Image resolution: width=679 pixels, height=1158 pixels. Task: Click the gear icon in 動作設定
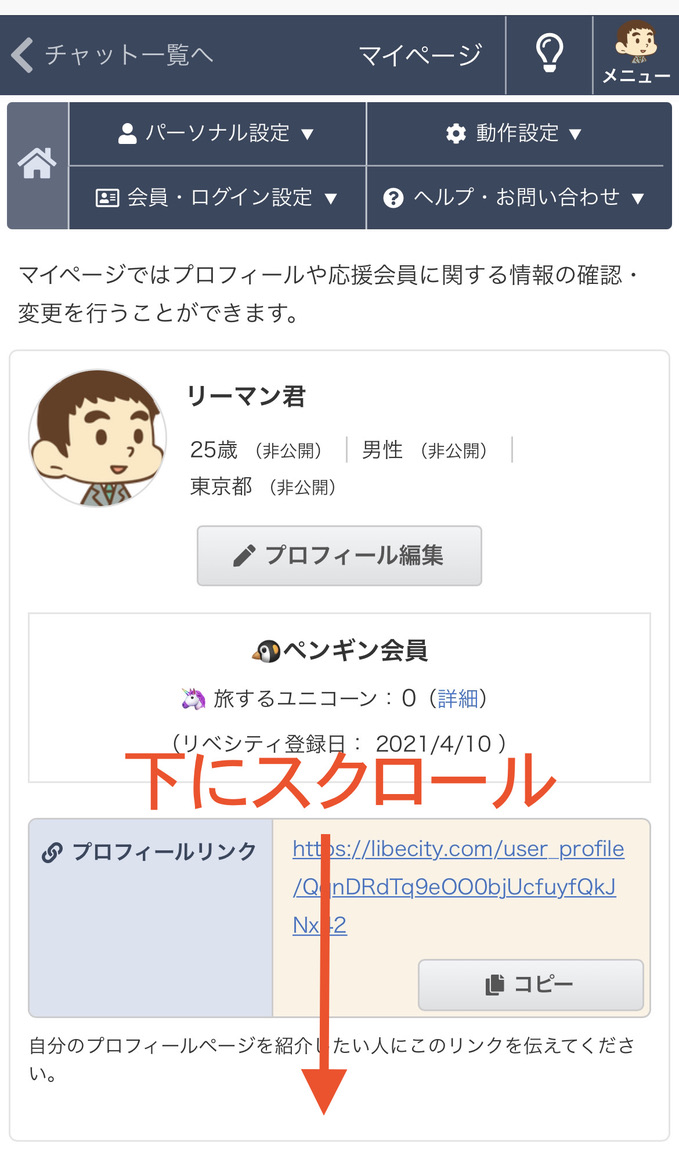pyautogui.click(x=456, y=134)
